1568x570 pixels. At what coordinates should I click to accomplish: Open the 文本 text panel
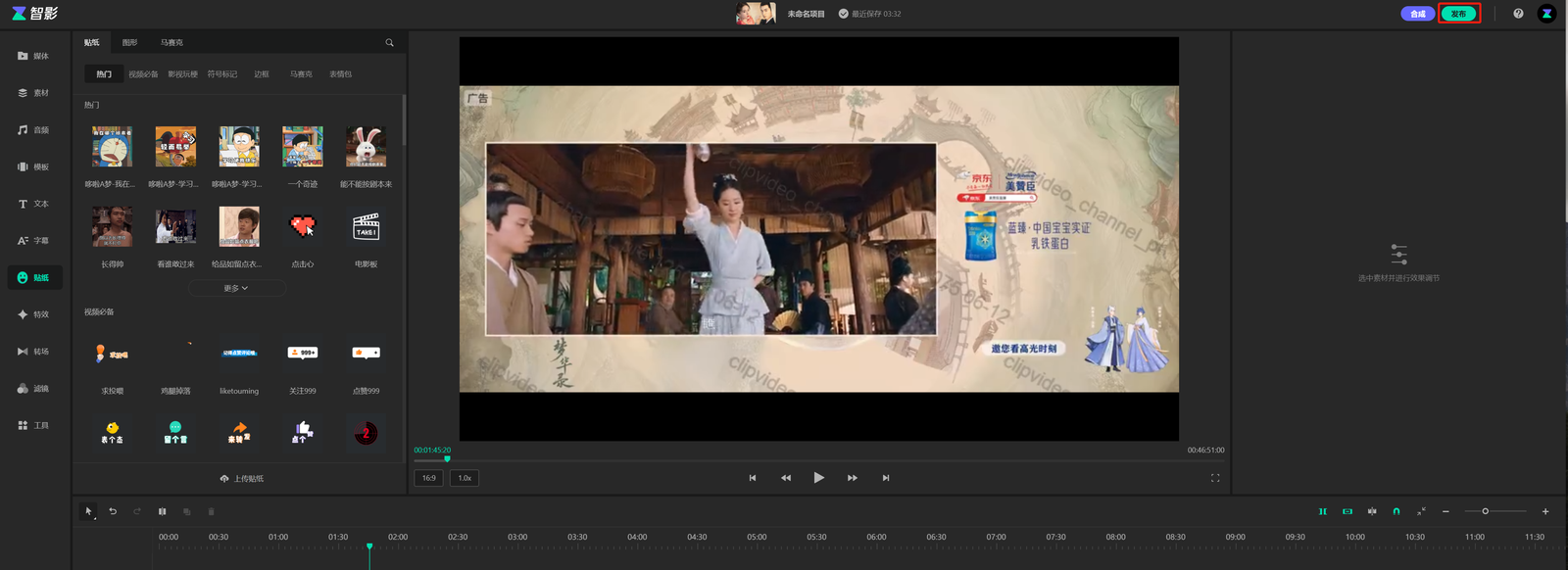[33, 204]
